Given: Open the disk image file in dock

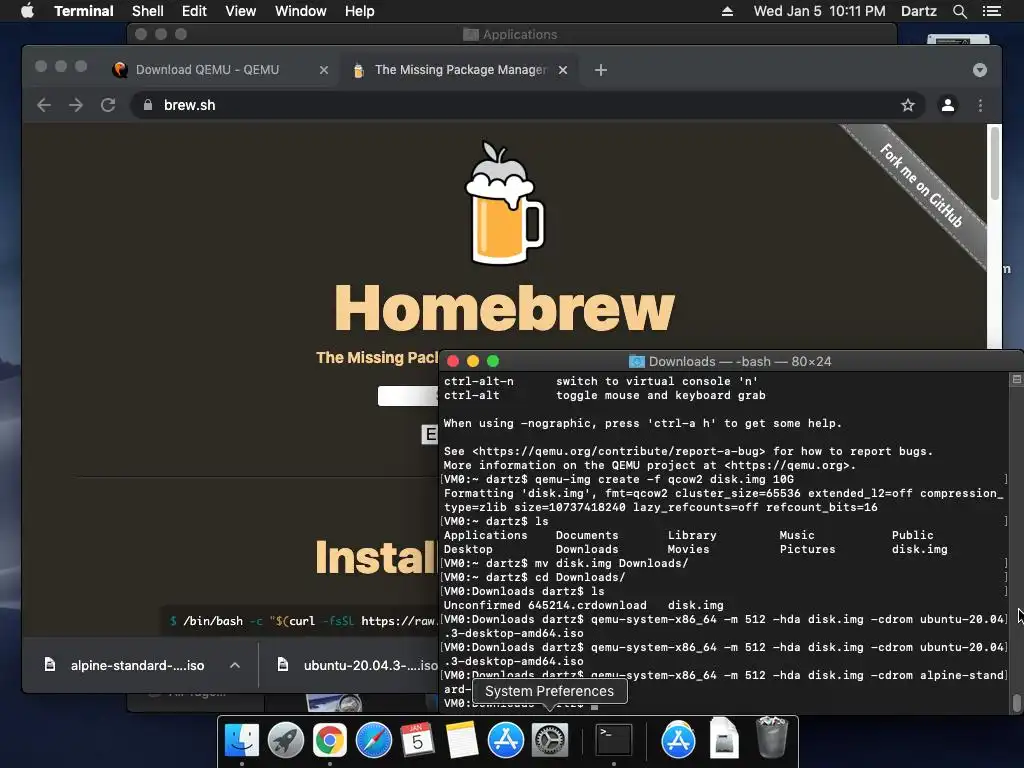Looking at the screenshot, I should point(724,740).
